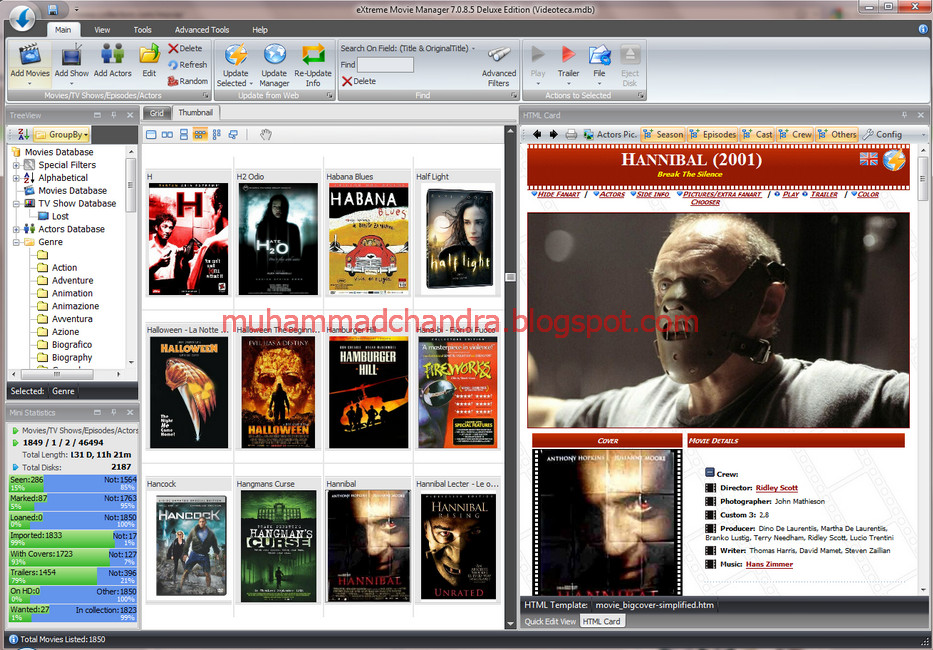Viewport: 933px width, 650px height.
Task: Open Search On Field dropdown arrow
Action: click(474, 49)
